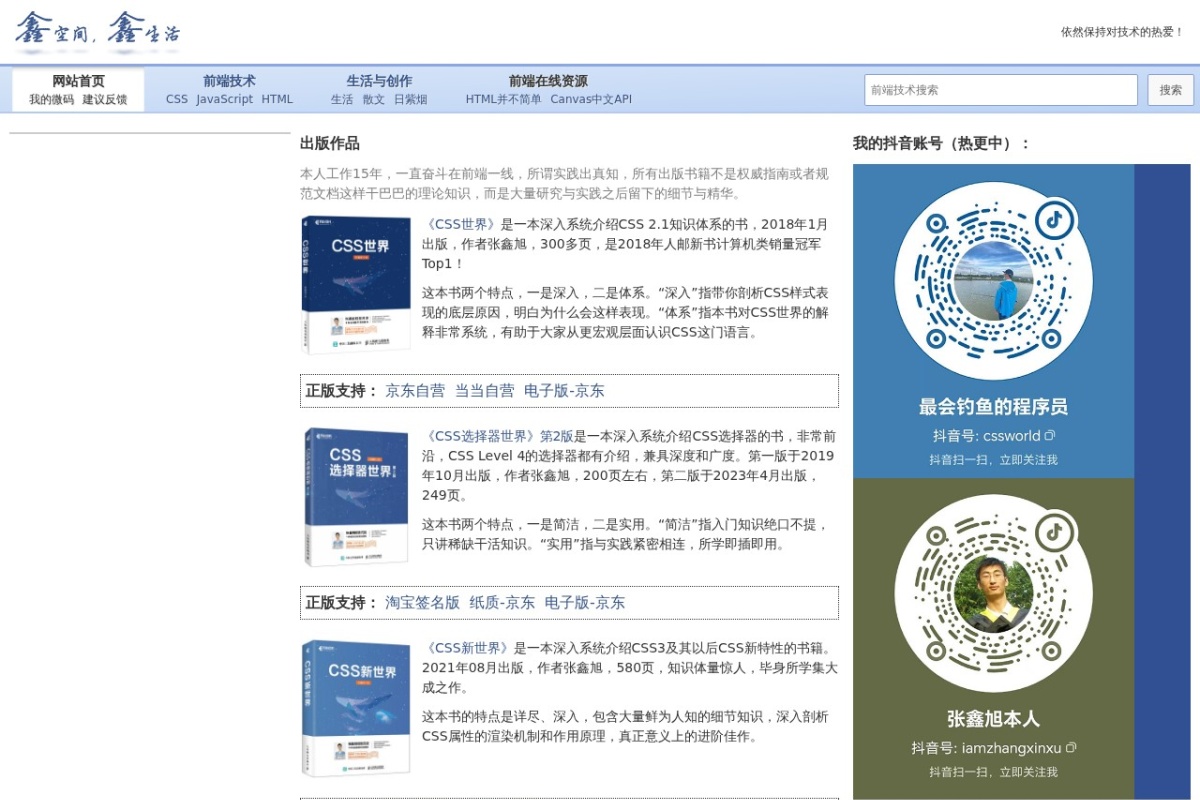
Task: Click 依然保持对技术的热爱 slogan text
Action: click(1122, 32)
